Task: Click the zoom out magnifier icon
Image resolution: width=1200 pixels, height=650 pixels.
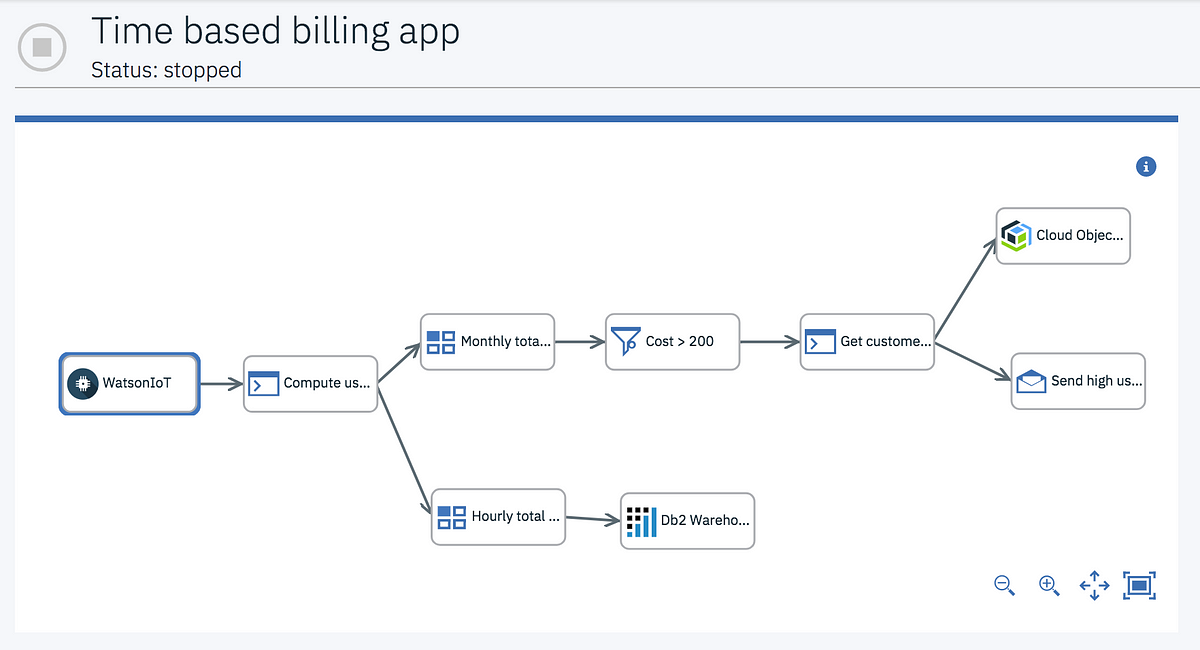Action: click(1005, 586)
